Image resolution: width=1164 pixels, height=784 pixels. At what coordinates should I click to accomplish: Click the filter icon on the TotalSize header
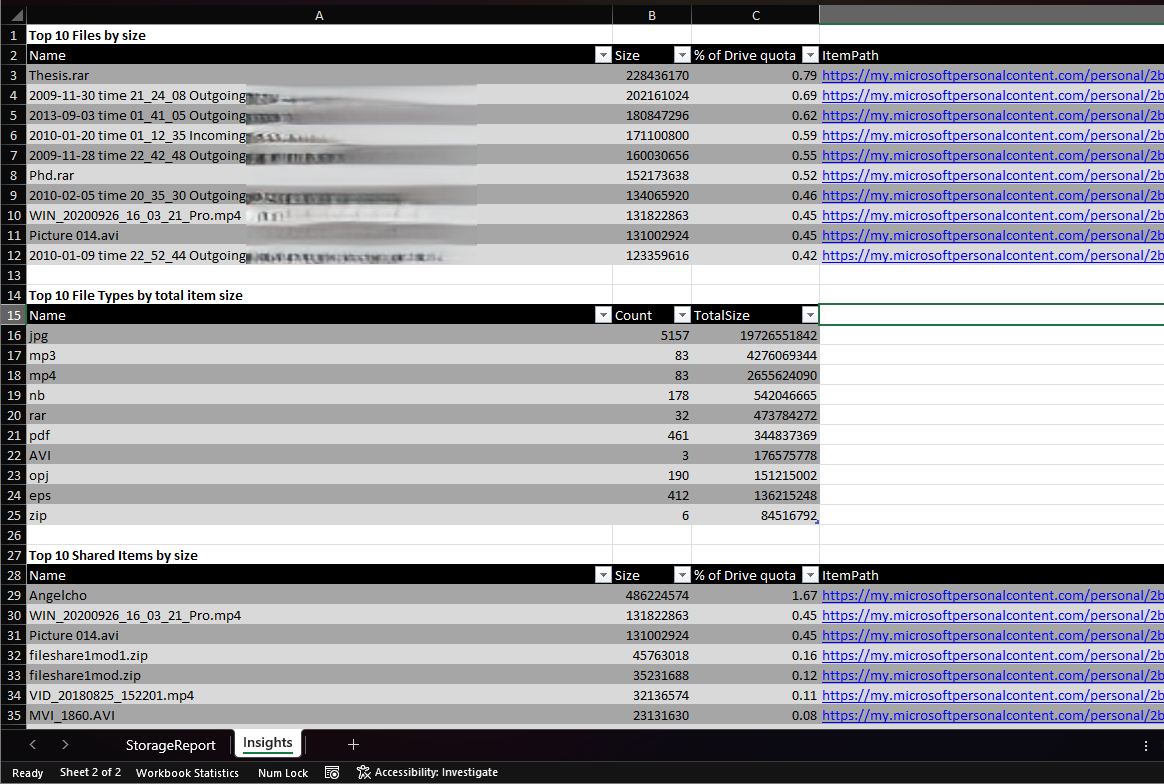coord(810,314)
